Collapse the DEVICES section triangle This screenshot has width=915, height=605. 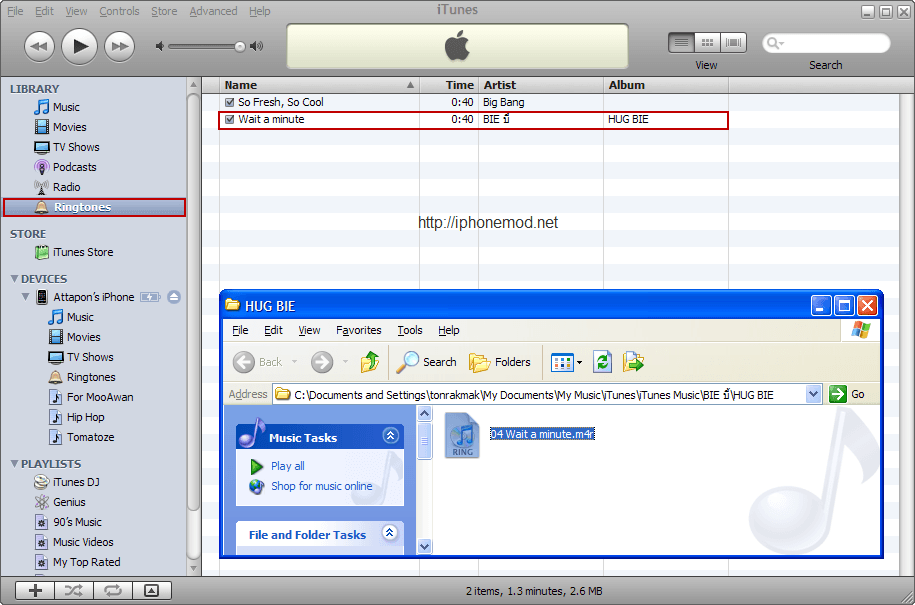click(15, 279)
